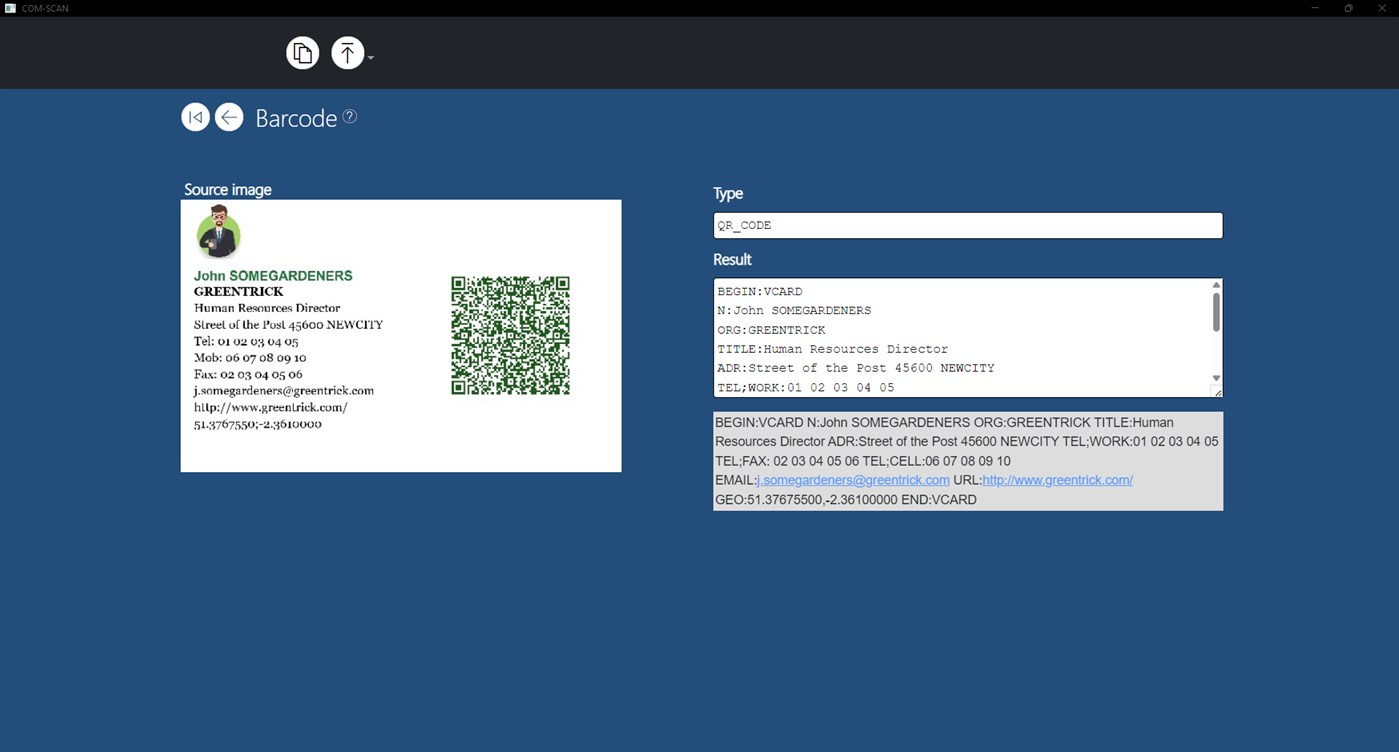The height and width of the screenshot is (752, 1399).
Task: Click the QR code on the card
Action: (x=511, y=335)
